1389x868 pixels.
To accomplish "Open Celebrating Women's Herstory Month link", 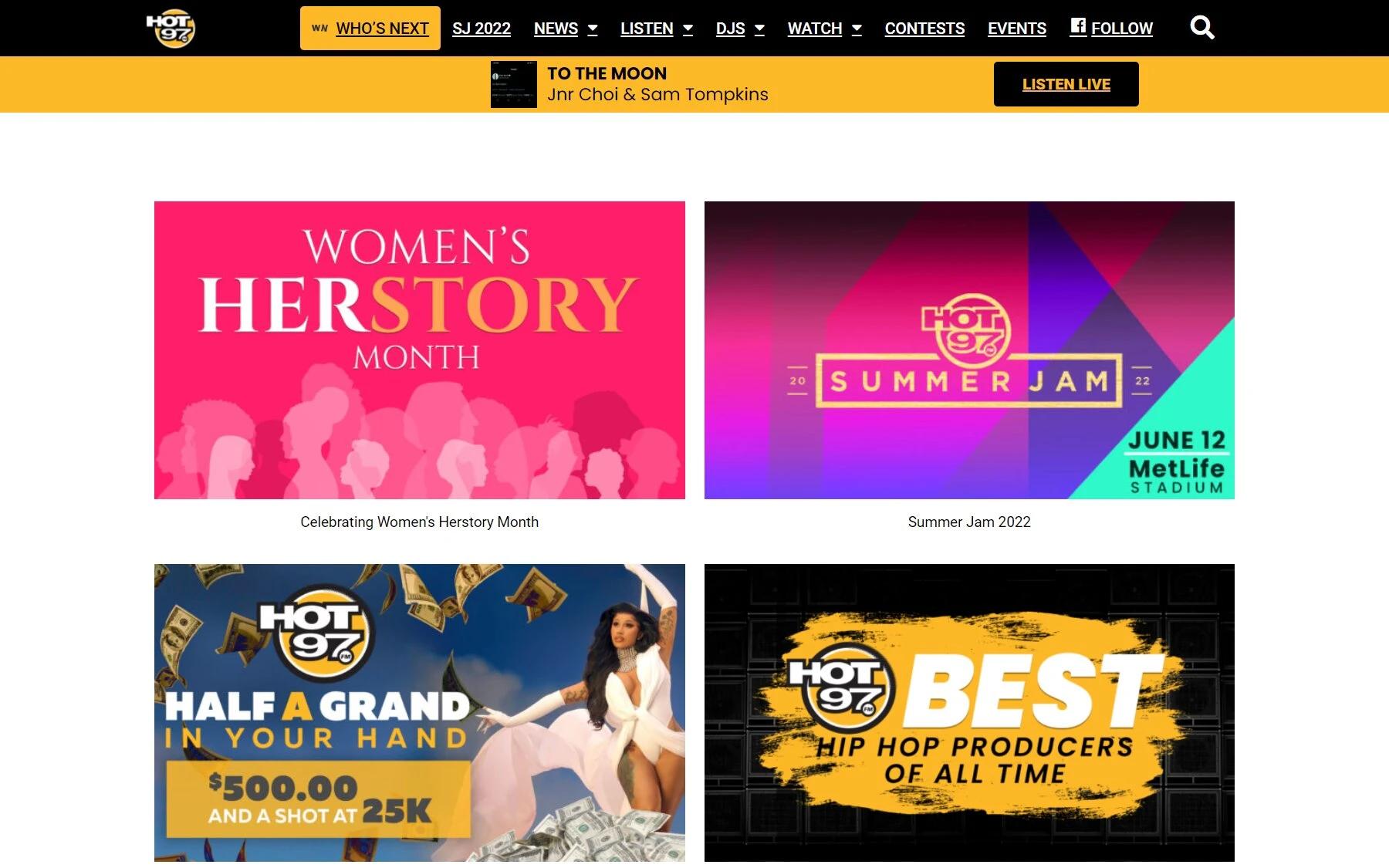I will 419,522.
